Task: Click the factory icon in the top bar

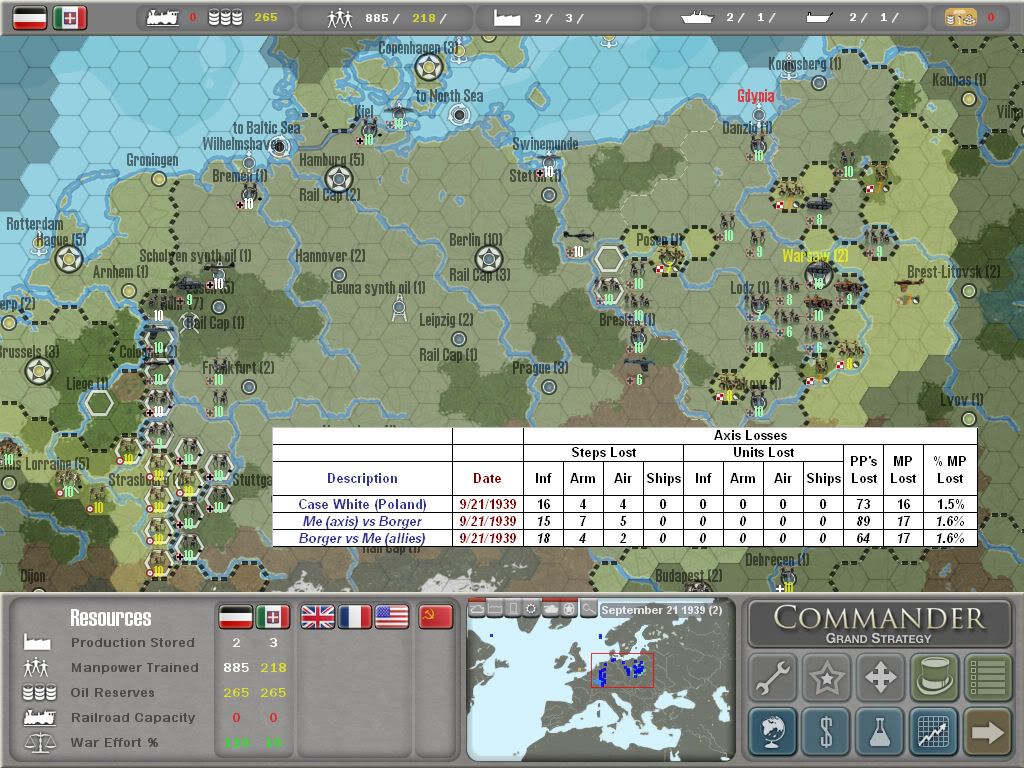Action: (x=507, y=18)
